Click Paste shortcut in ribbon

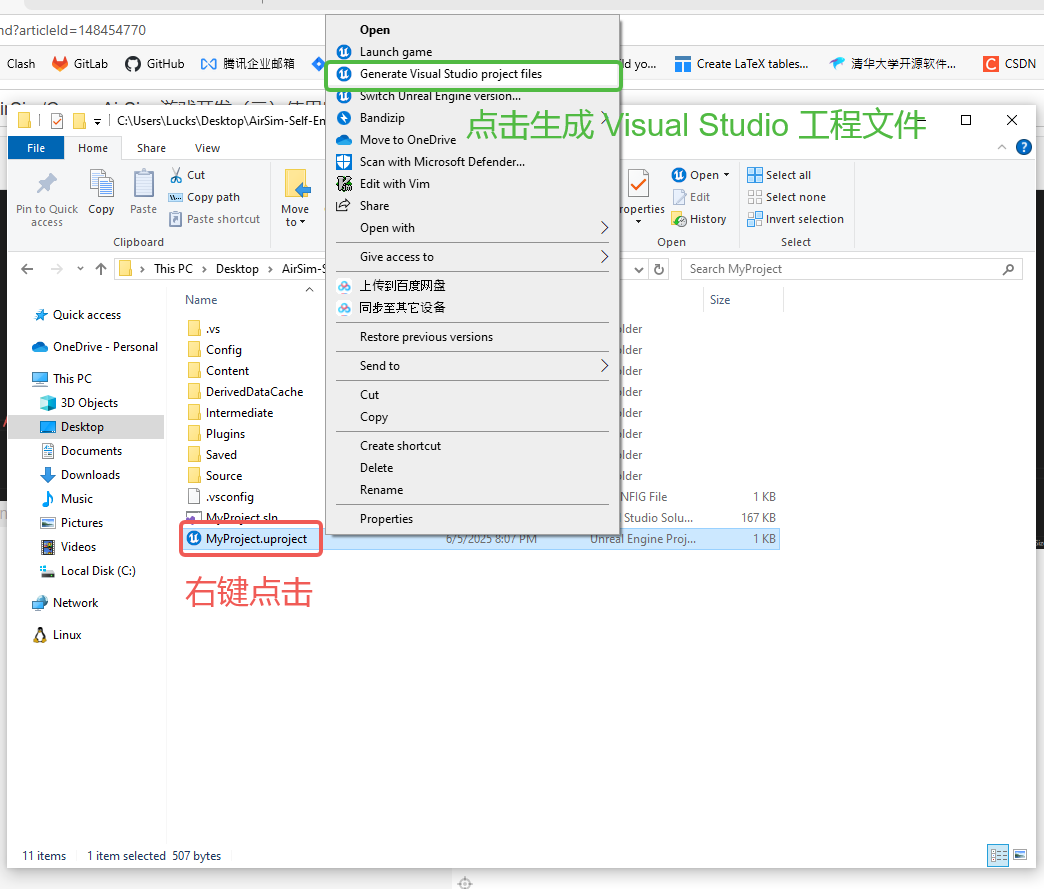click(214, 219)
